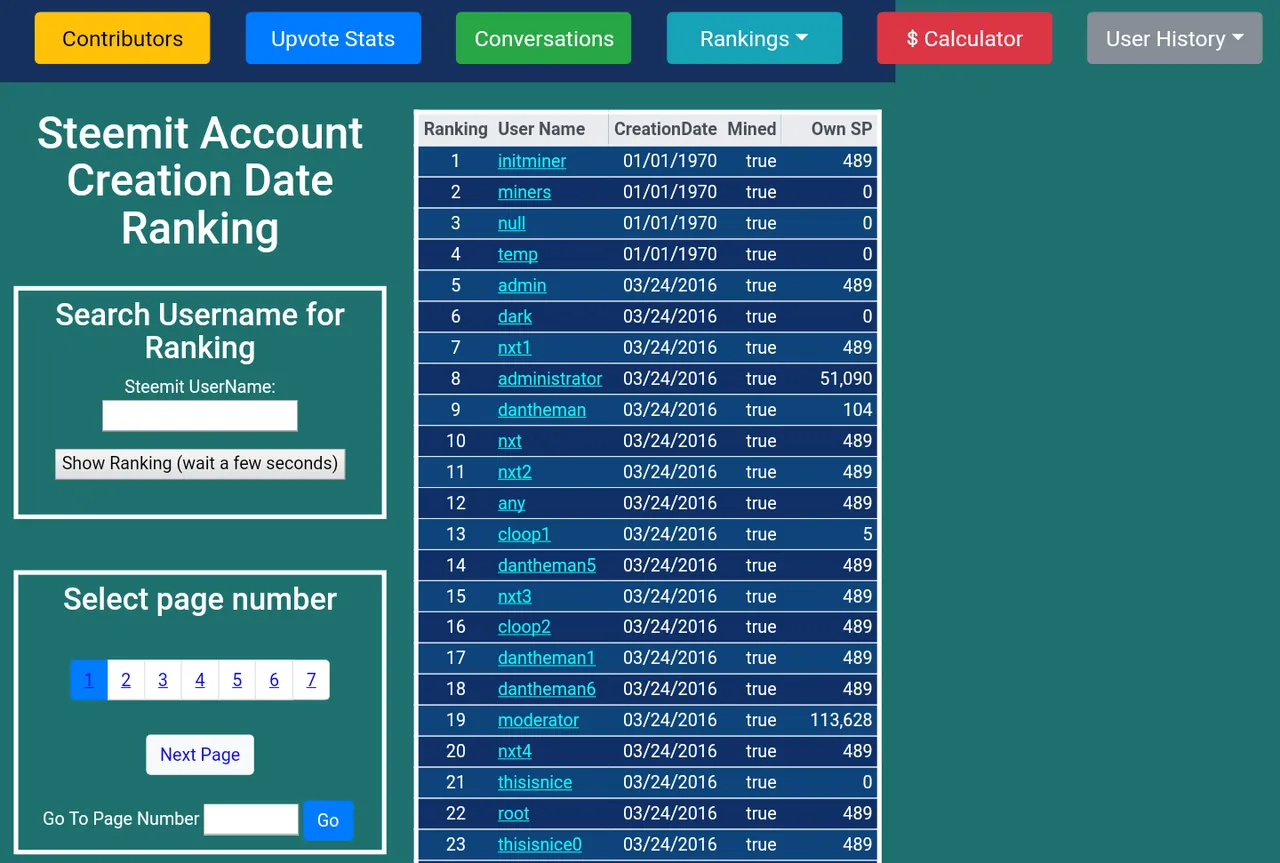
Task: Focus the Steemit UserName input field
Action: [200, 415]
